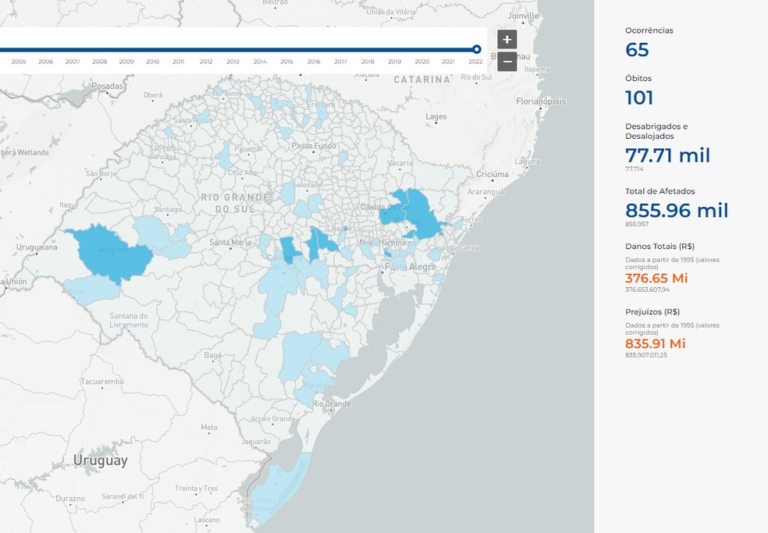The image size is (768, 533).
Task: Click the Danos Totais 376.65 Mi value
Action: [x=656, y=278]
